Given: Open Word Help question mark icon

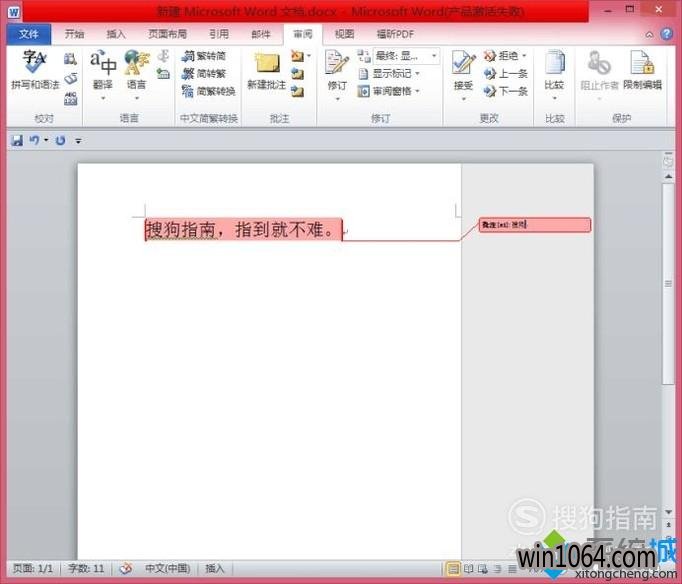Looking at the screenshot, I should [667, 34].
